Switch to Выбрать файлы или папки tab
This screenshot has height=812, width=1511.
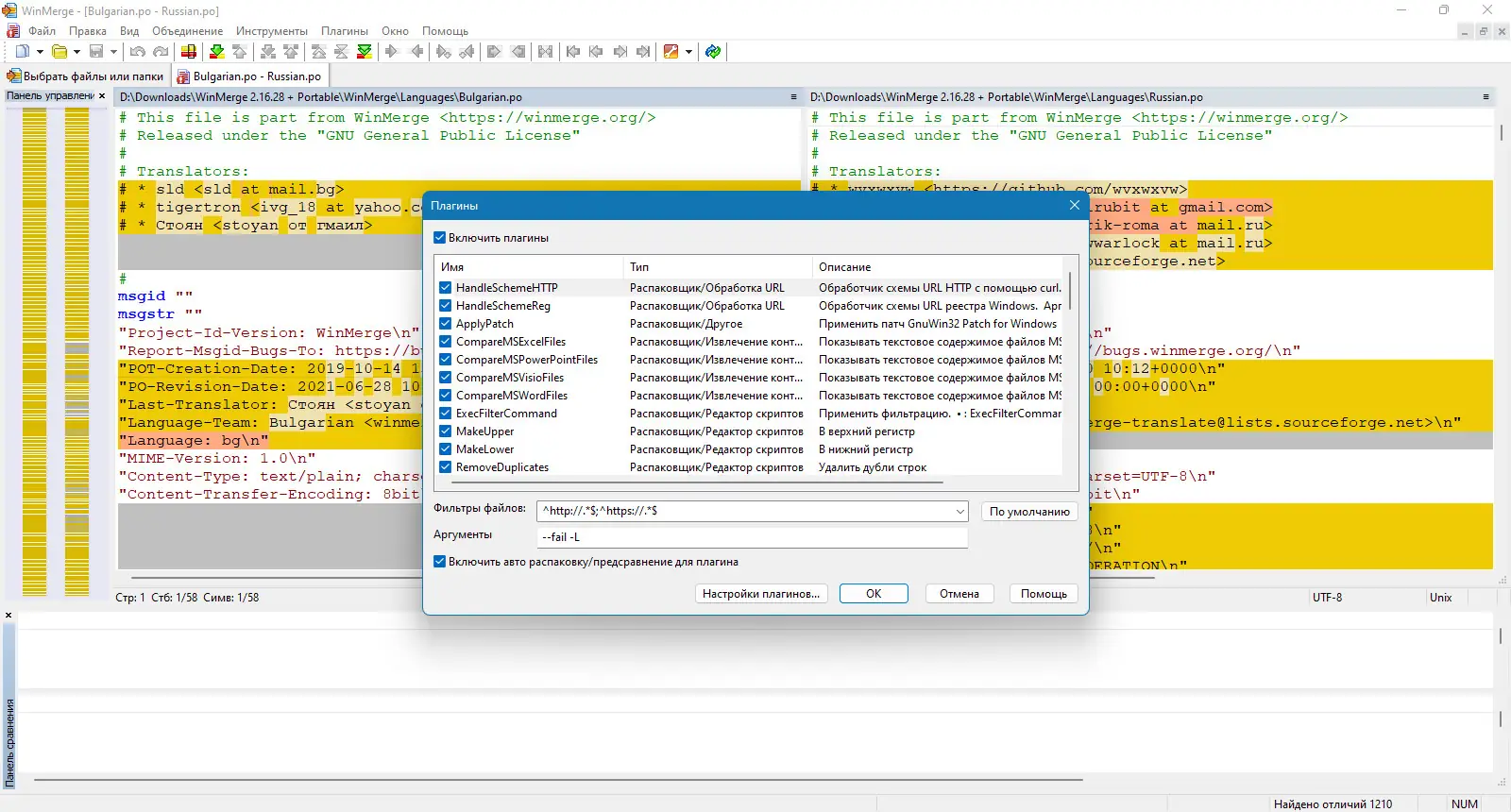click(x=86, y=76)
